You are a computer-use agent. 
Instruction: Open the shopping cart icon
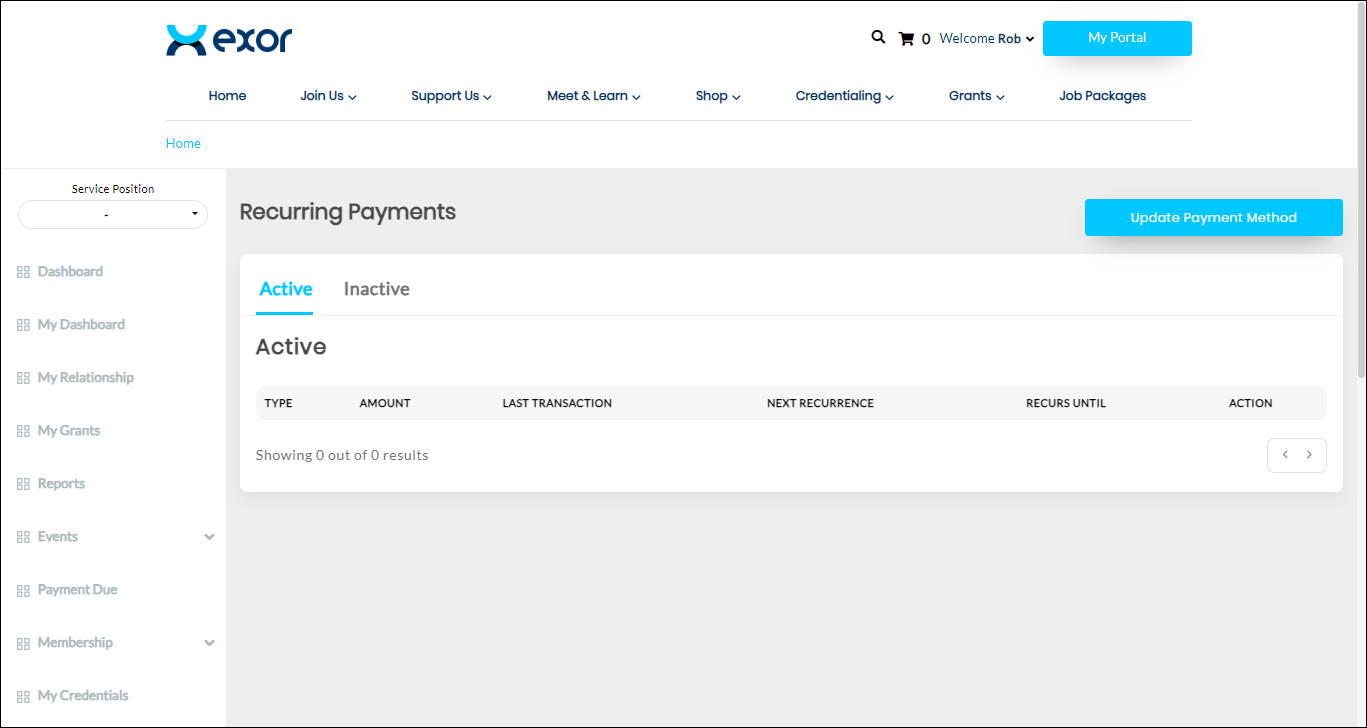pos(906,39)
